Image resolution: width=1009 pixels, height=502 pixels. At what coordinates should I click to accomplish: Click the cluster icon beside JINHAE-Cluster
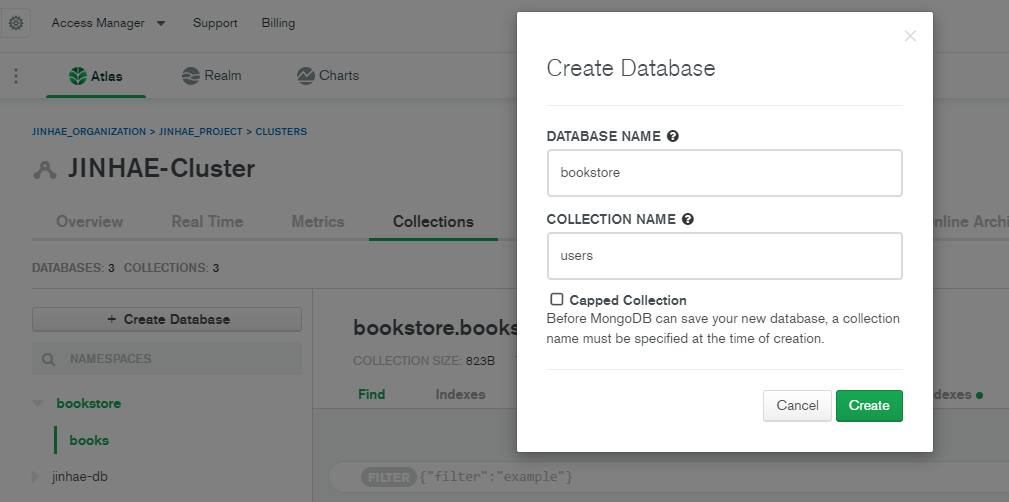(x=45, y=170)
